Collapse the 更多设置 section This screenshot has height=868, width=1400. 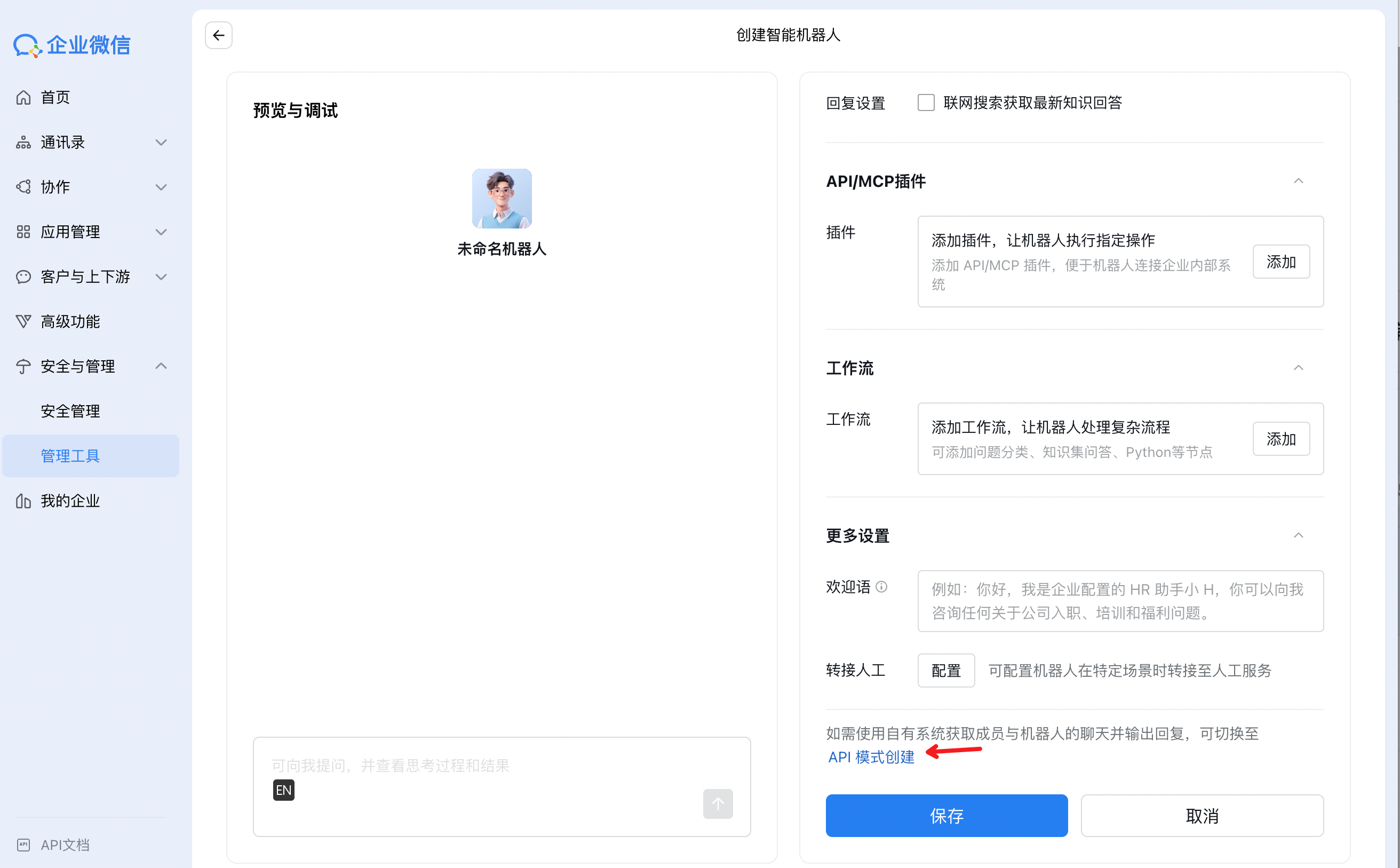[x=1298, y=535]
